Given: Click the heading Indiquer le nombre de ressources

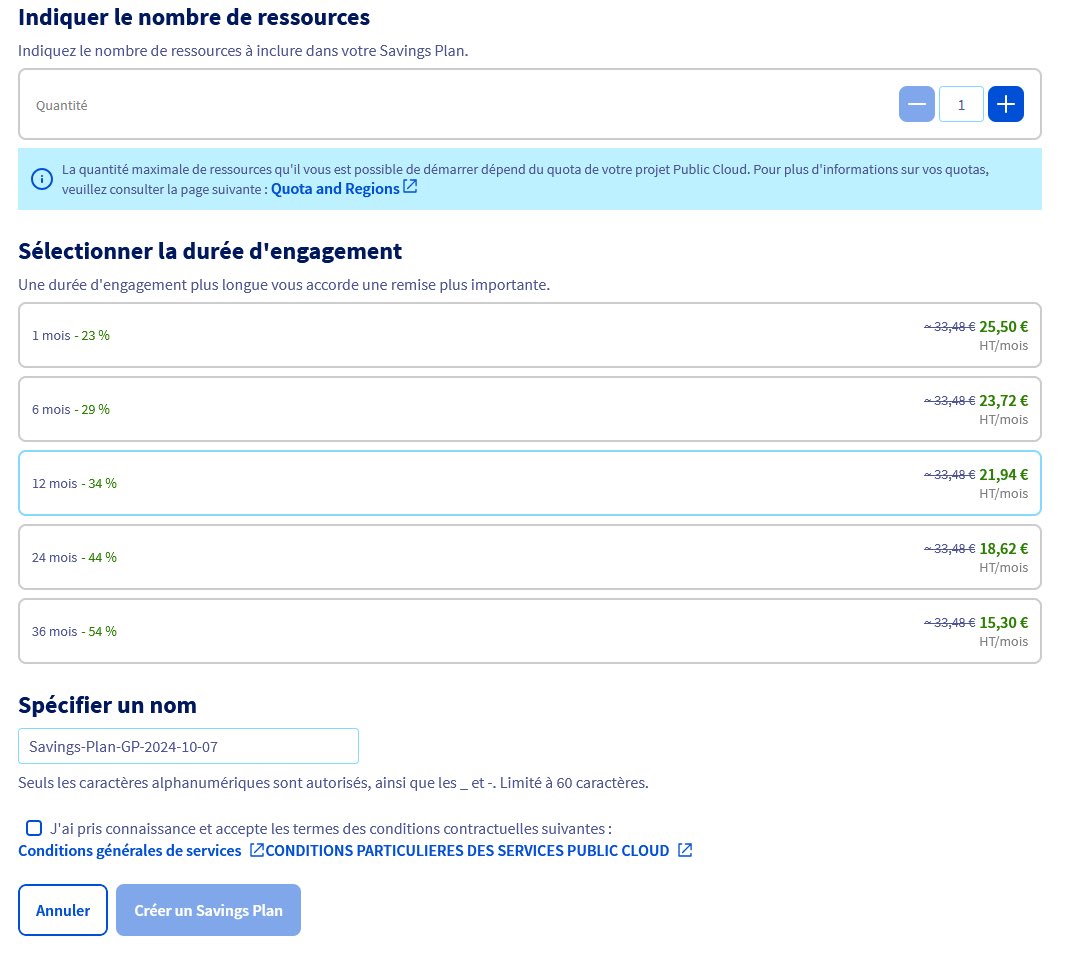Looking at the screenshot, I should 194,17.
